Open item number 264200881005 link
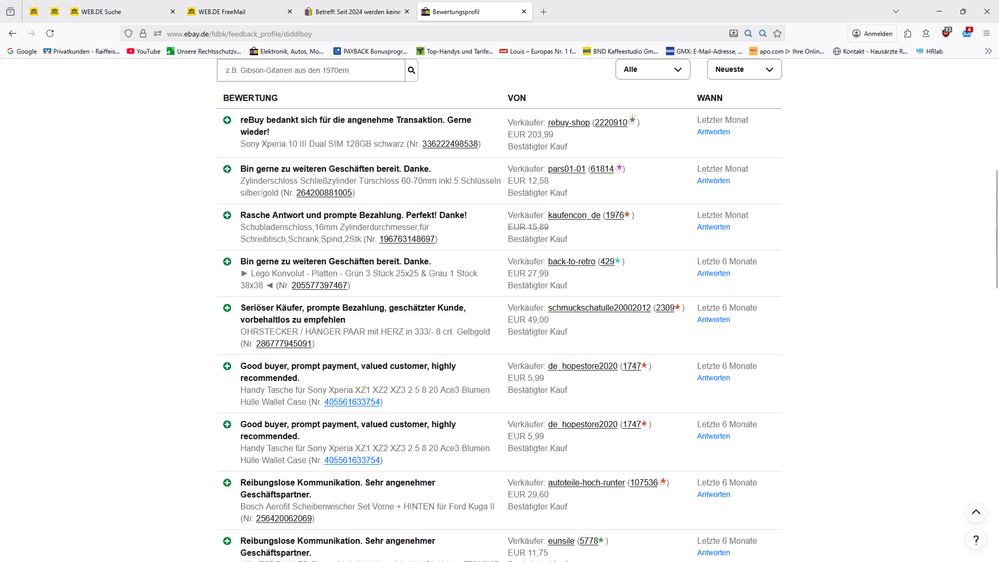Image resolution: width=999 pixels, height=562 pixels. click(324, 193)
